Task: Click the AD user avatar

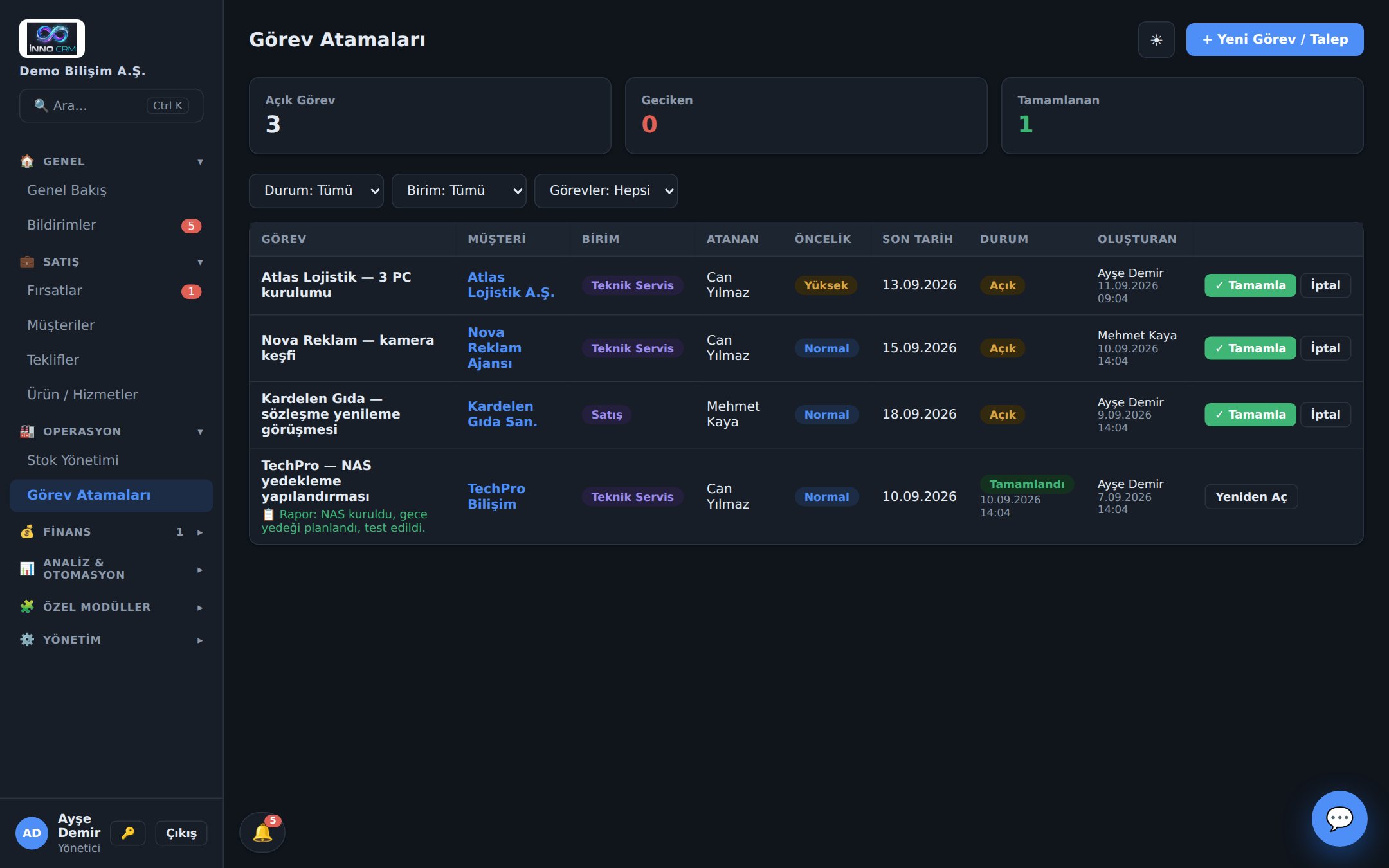Action: tap(32, 833)
